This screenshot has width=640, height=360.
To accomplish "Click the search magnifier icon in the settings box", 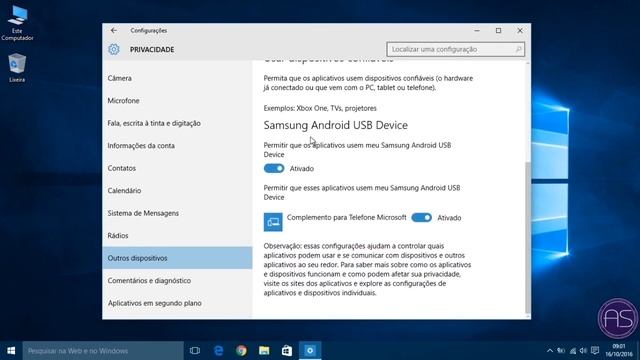I will pyautogui.click(x=518, y=49).
